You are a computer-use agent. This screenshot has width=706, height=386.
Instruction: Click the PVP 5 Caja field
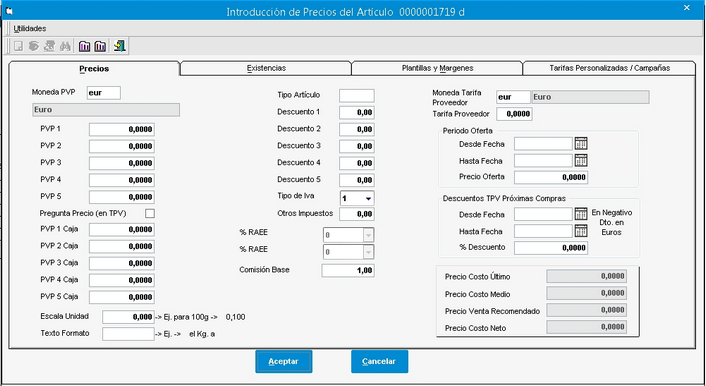point(122,297)
